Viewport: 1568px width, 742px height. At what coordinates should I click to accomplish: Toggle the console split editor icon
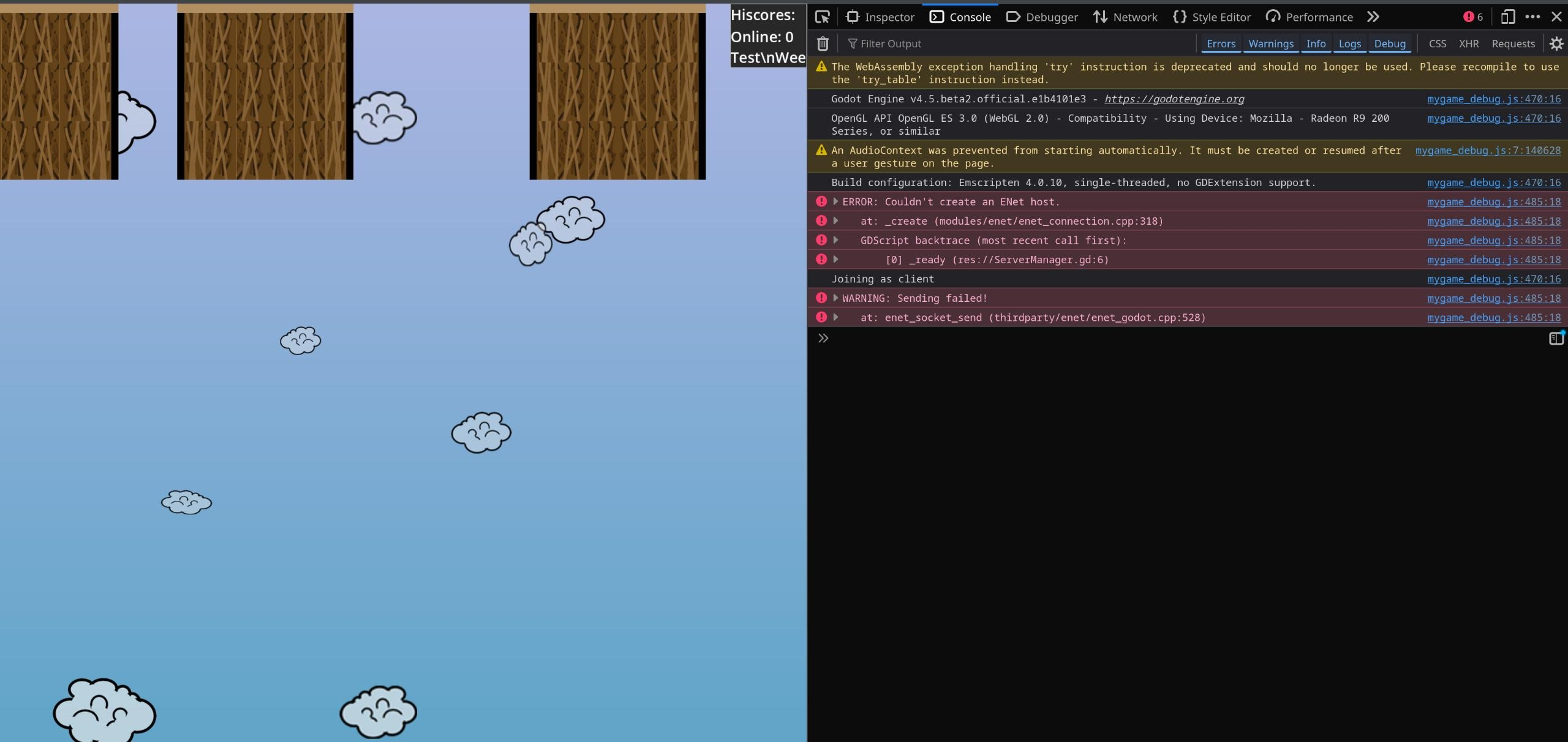click(1556, 338)
